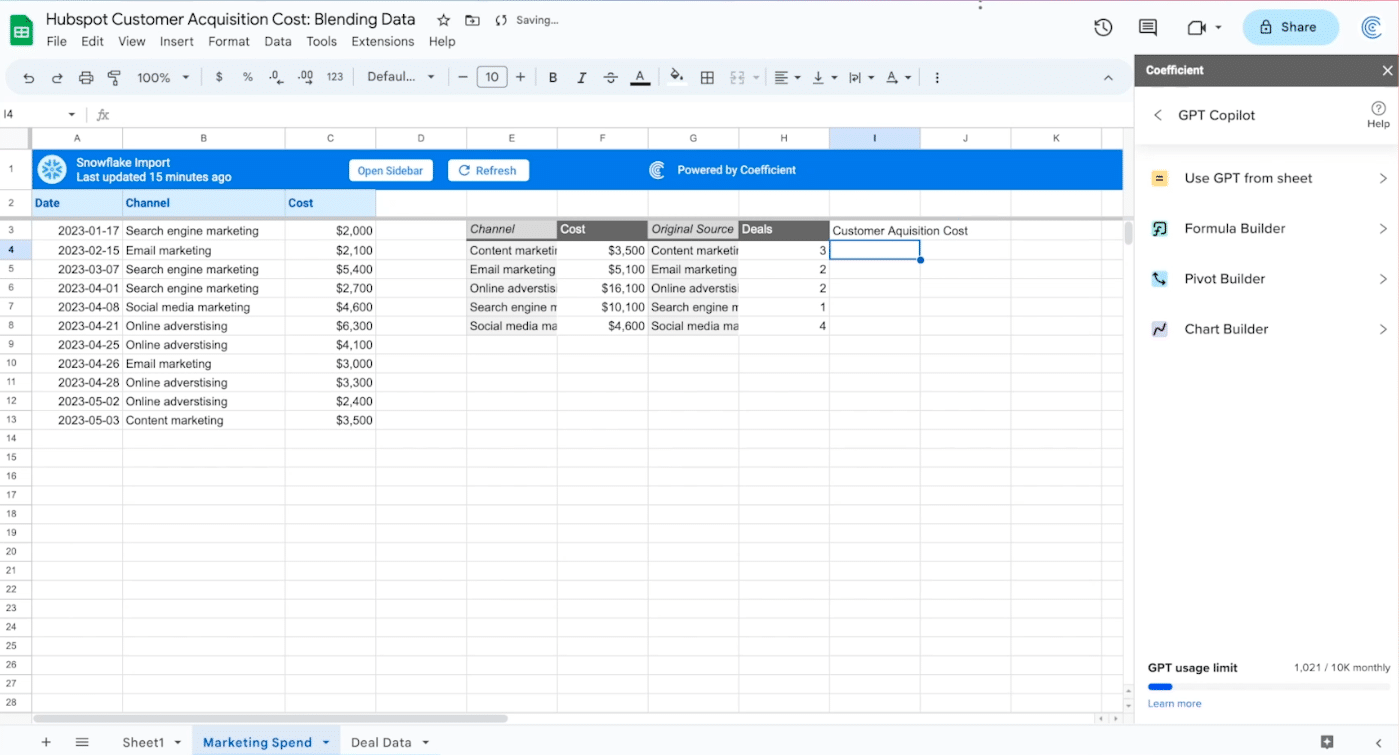Open more toolbar options

tap(937, 77)
